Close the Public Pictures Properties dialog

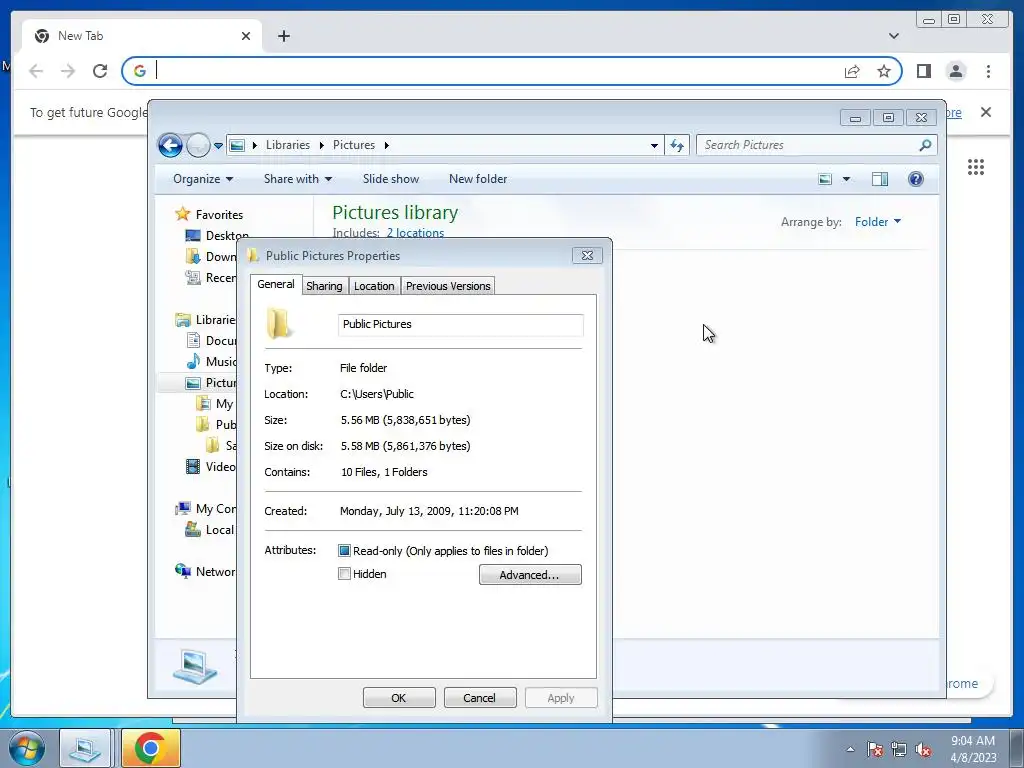pos(587,255)
